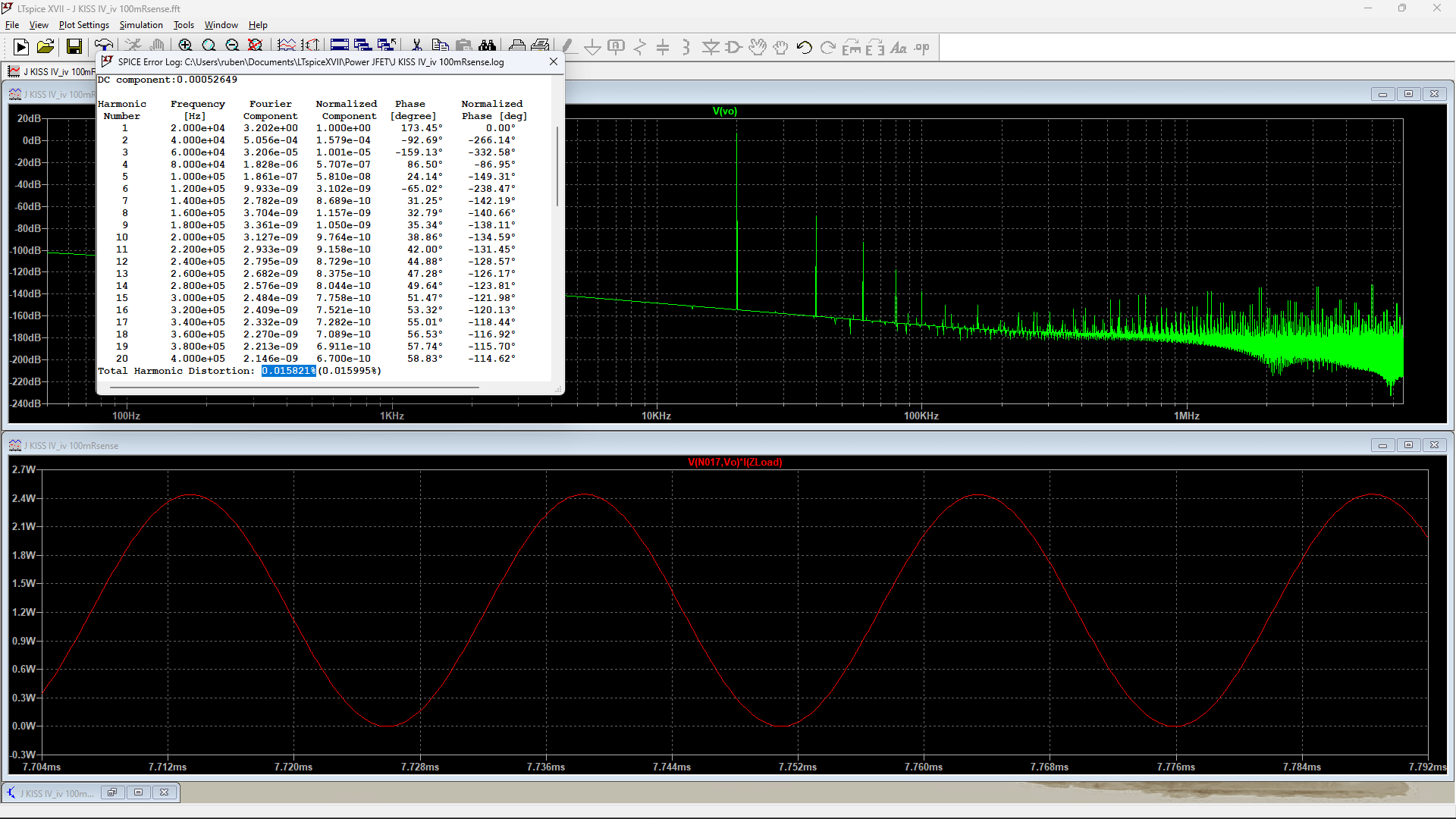Screen dimensions: 1456x819
Task: Select the Ground symbol tool
Action: tap(592, 47)
